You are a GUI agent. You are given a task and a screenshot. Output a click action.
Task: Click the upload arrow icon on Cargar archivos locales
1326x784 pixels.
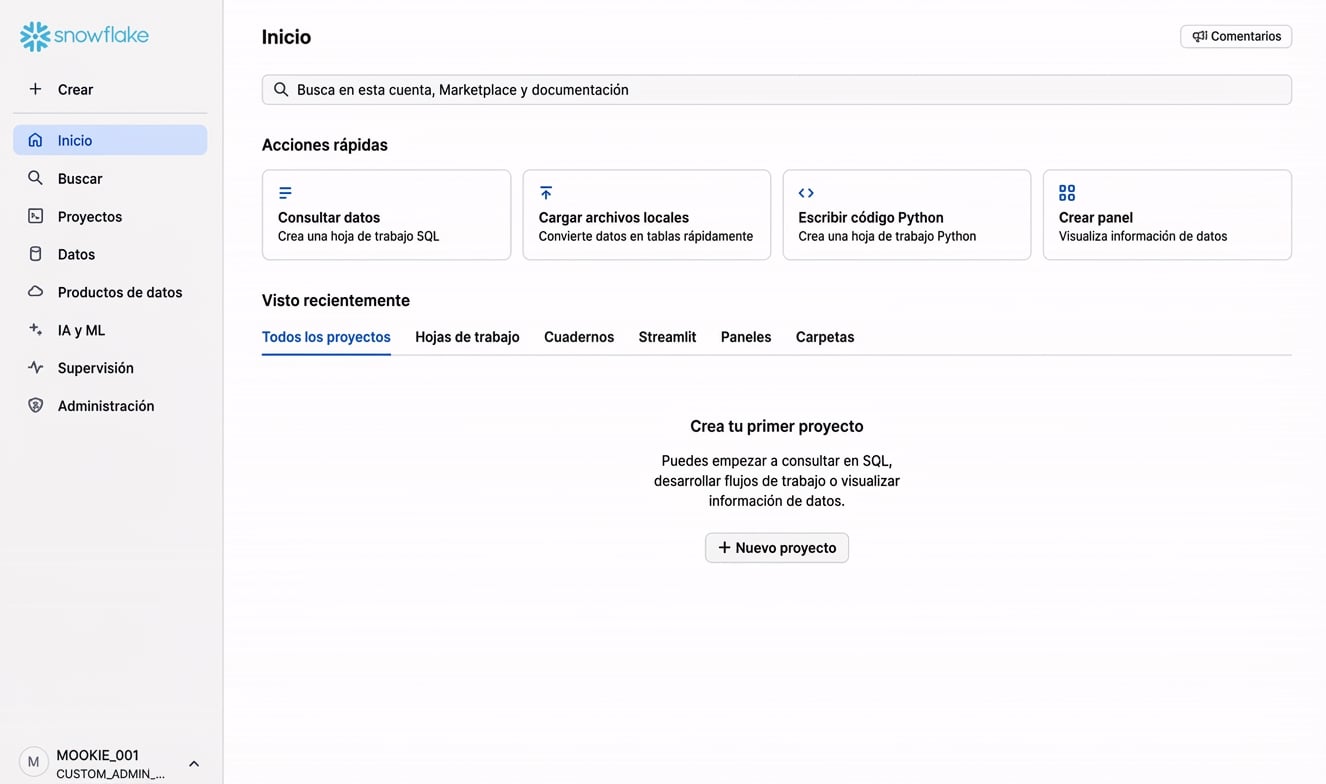click(x=546, y=193)
